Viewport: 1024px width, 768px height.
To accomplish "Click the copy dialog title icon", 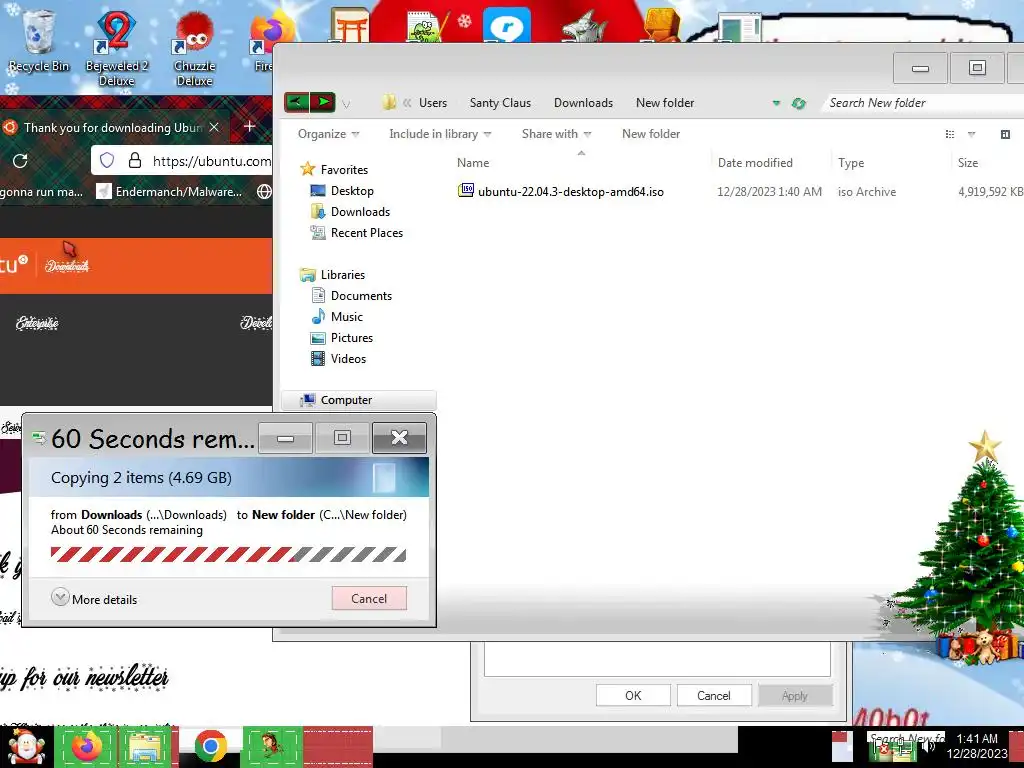I will coord(39,438).
